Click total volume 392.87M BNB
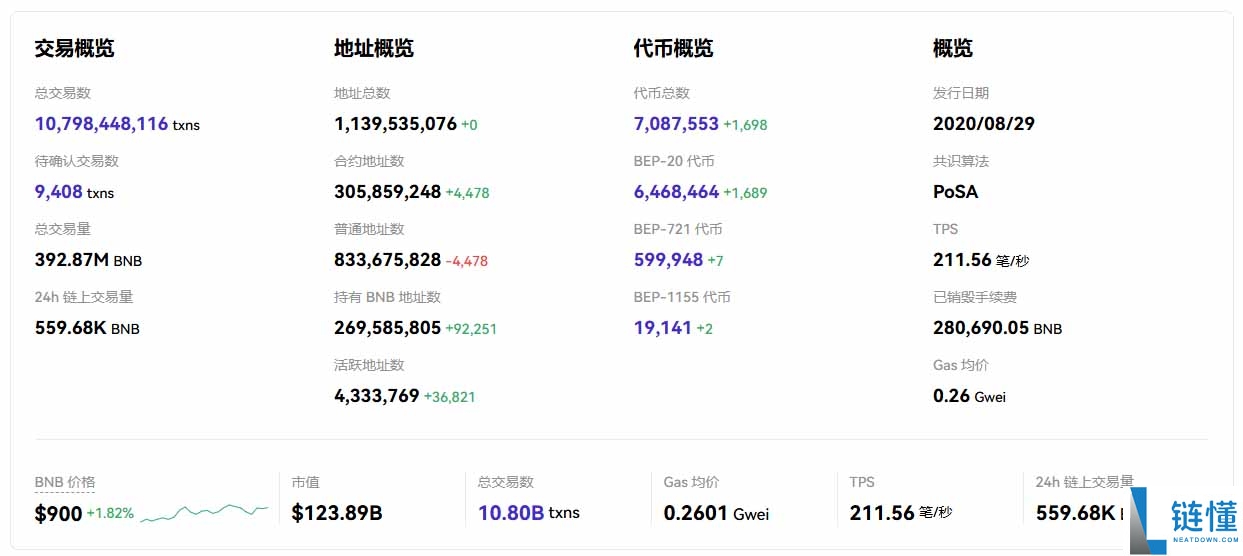 click(88, 260)
